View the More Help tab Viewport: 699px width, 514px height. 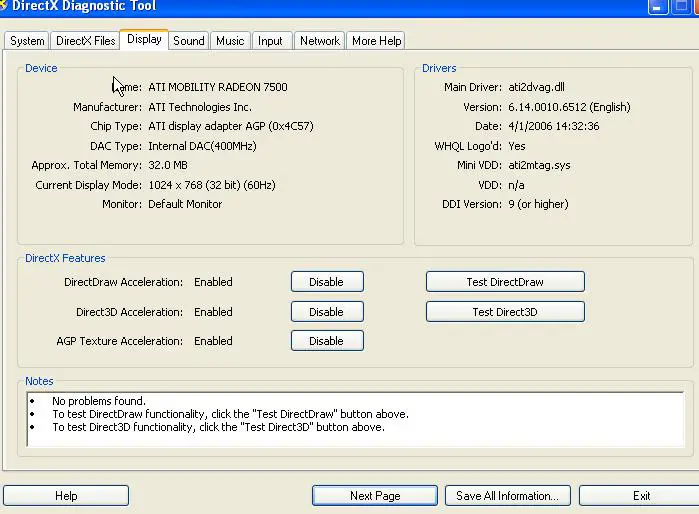(376, 41)
